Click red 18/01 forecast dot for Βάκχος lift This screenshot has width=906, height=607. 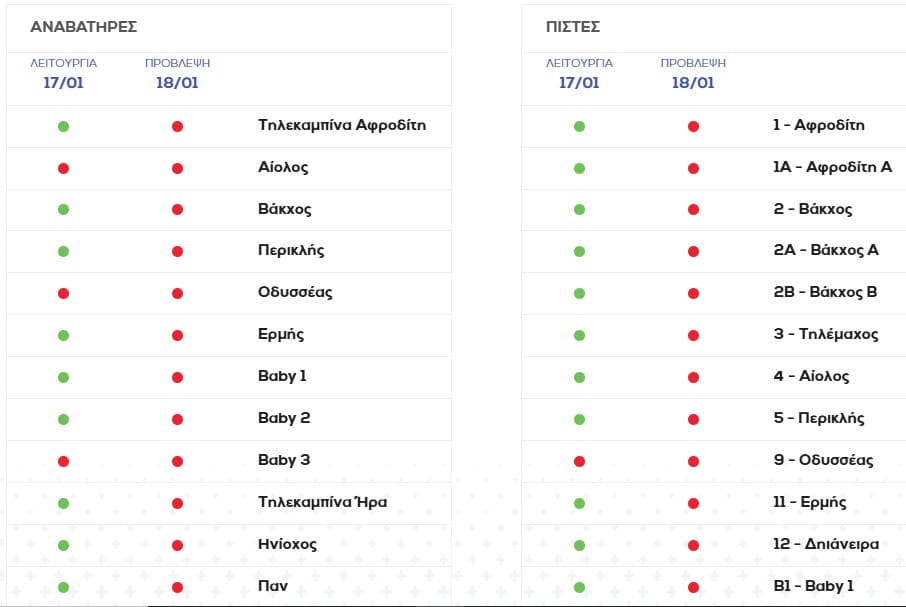[177, 210]
